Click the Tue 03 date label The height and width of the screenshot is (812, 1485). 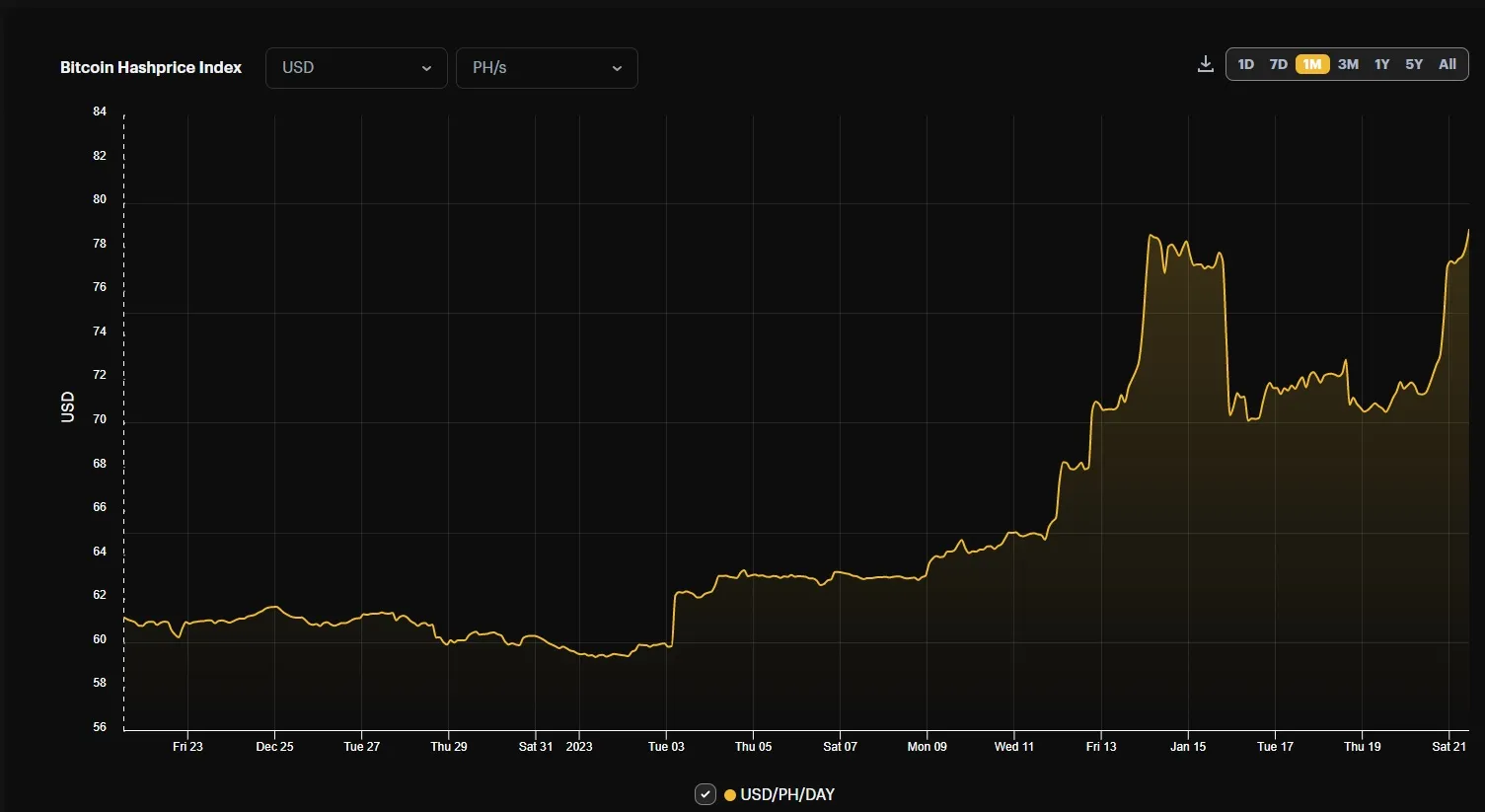[x=666, y=747]
